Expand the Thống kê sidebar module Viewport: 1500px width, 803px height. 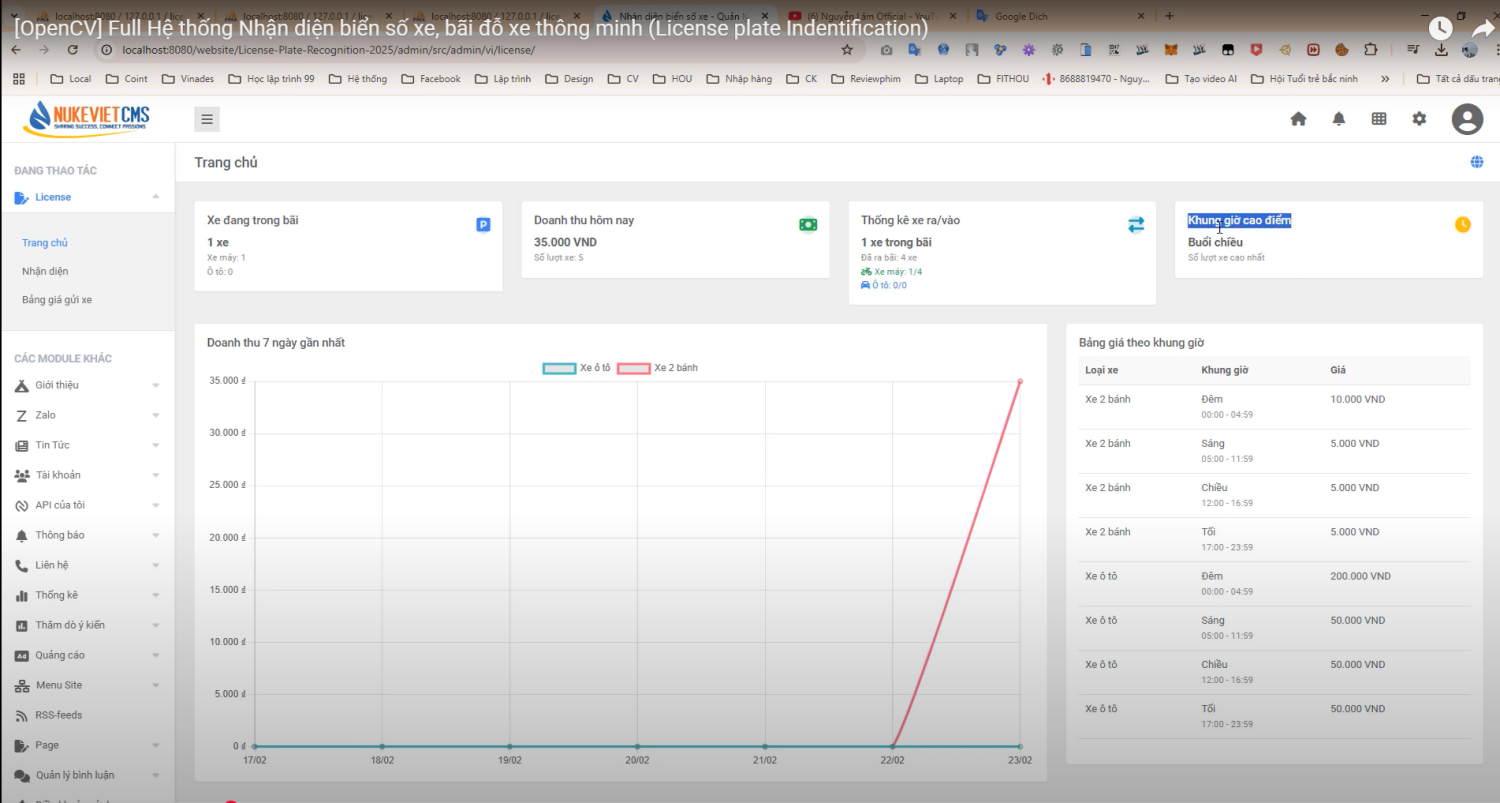pos(87,595)
